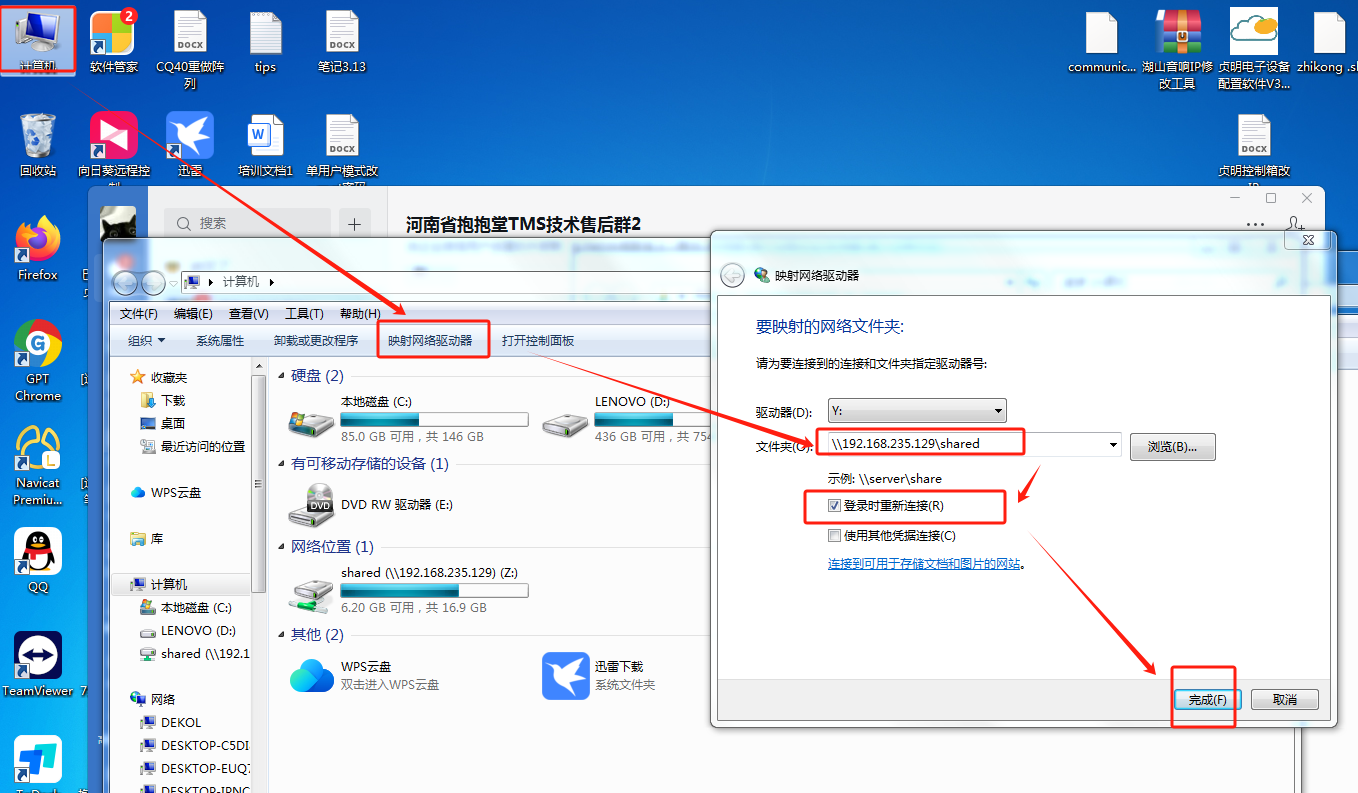The height and width of the screenshot is (793, 1358).
Task: Open DVD RW 驱动器 (E:) drive
Action: tap(372, 505)
